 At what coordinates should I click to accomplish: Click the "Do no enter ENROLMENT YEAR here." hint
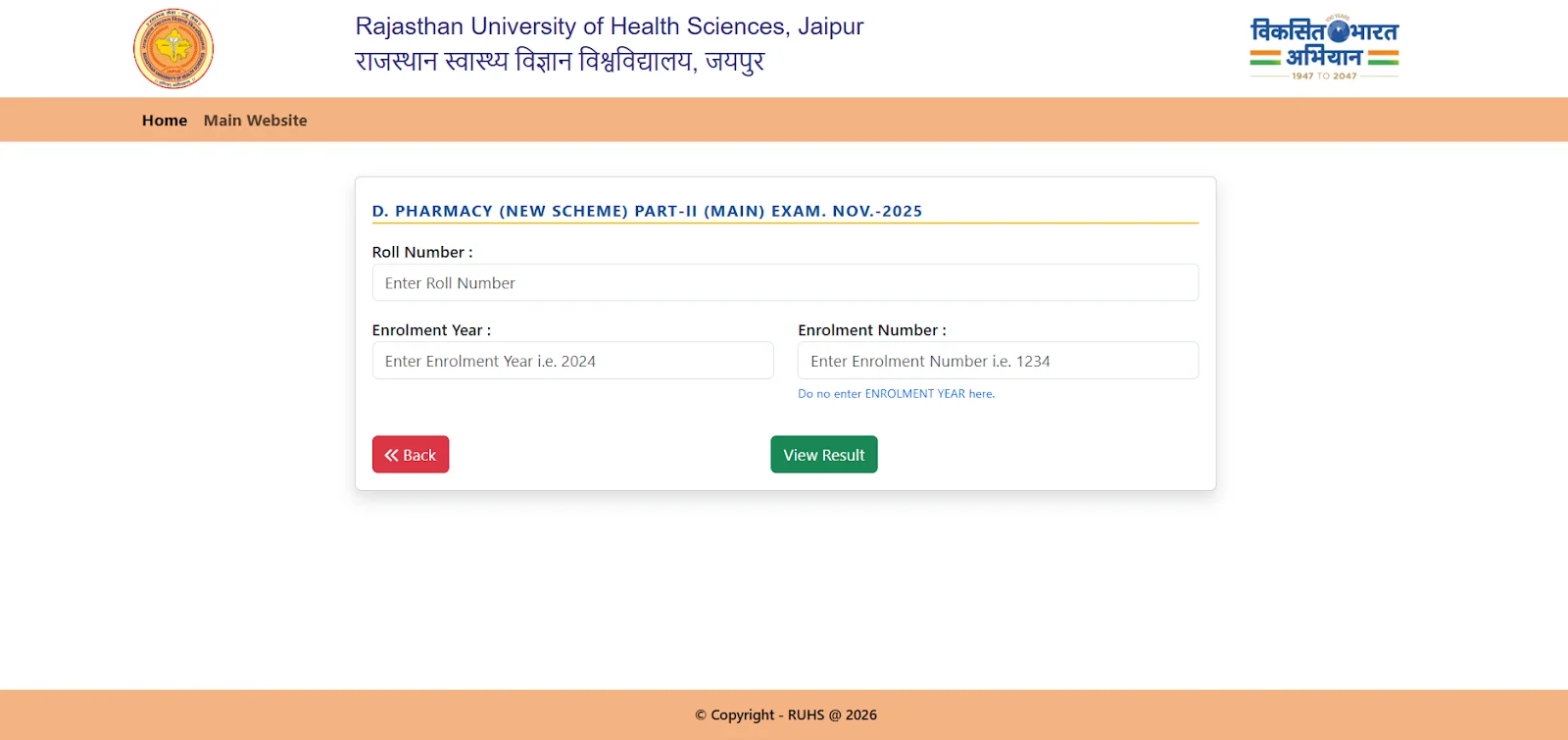click(x=896, y=394)
